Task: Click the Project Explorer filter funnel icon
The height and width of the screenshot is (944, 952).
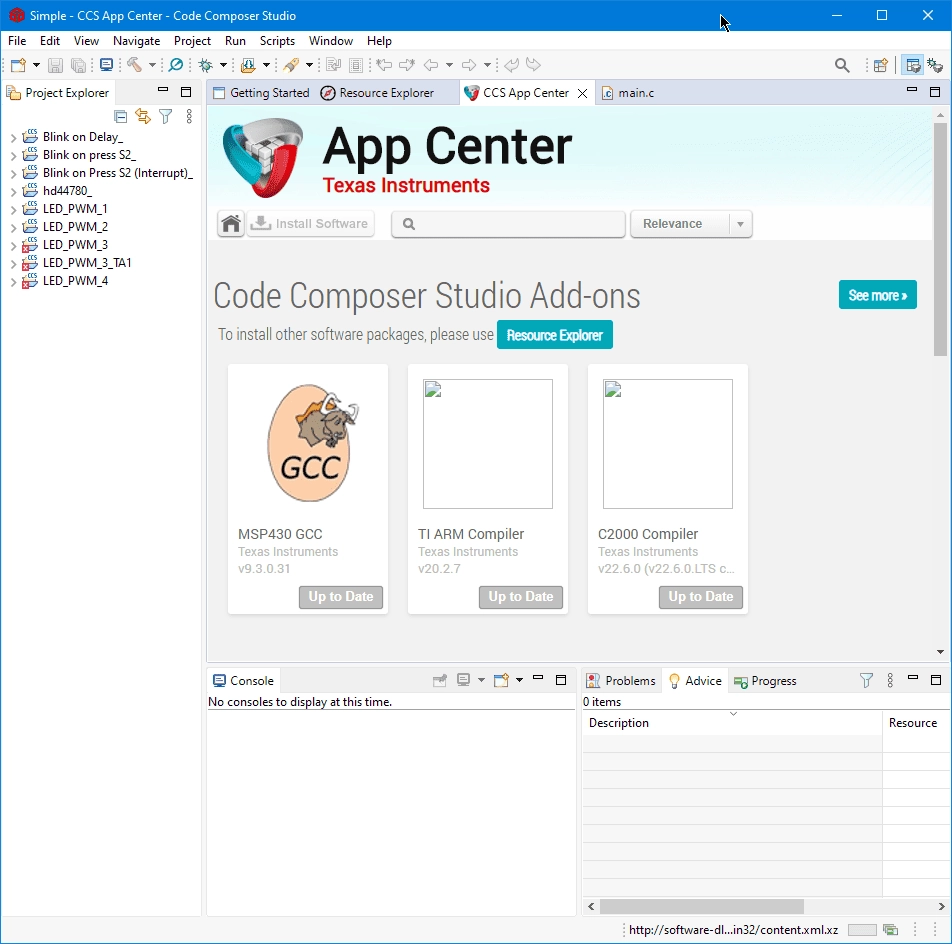Action: point(165,117)
